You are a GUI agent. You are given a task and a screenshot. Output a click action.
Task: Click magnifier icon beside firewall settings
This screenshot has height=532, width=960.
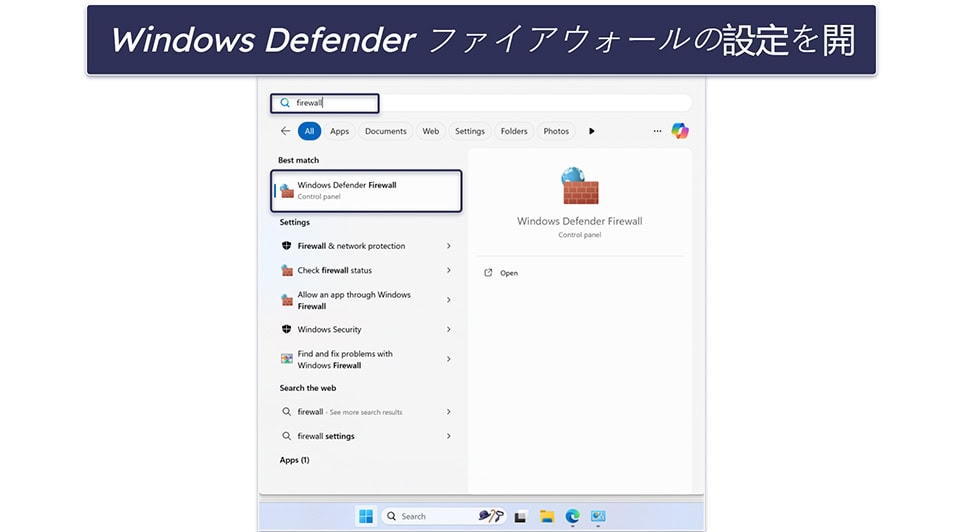(x=287, y=436)
